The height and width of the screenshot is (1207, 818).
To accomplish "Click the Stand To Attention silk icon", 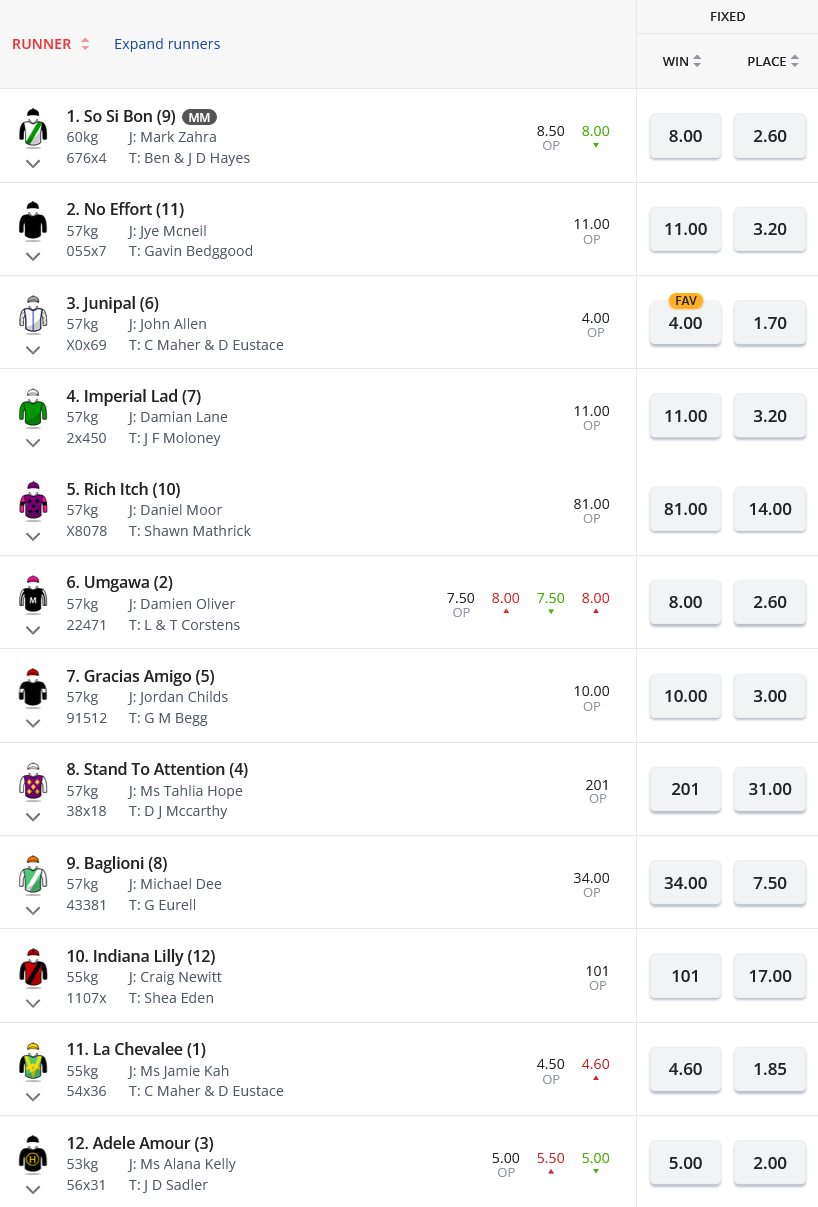I will point(33,780).
